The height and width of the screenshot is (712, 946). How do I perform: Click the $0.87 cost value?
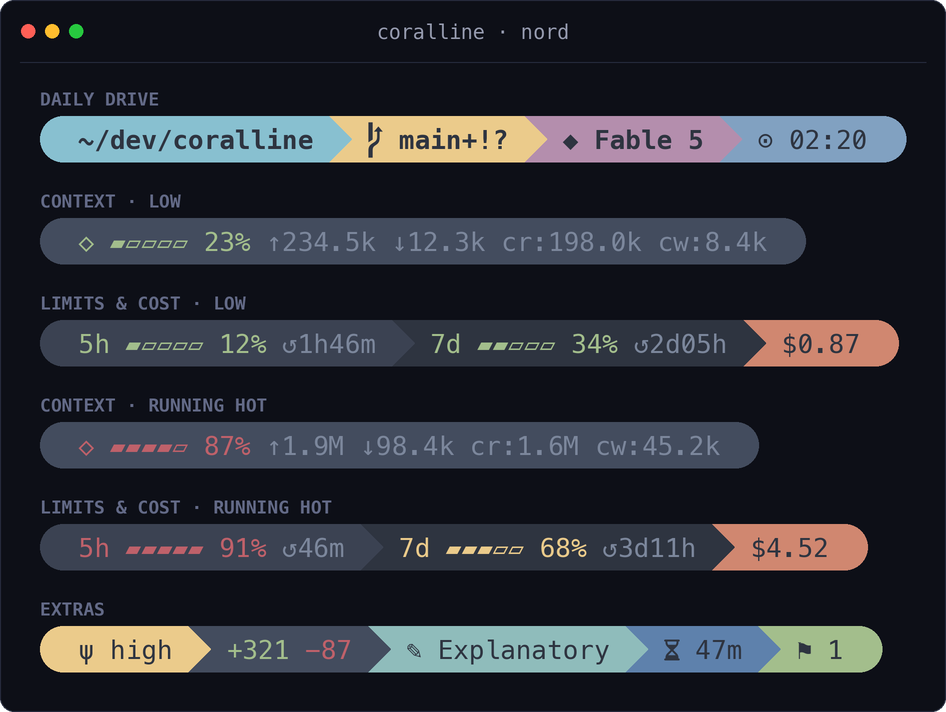[x=821, y=344]
